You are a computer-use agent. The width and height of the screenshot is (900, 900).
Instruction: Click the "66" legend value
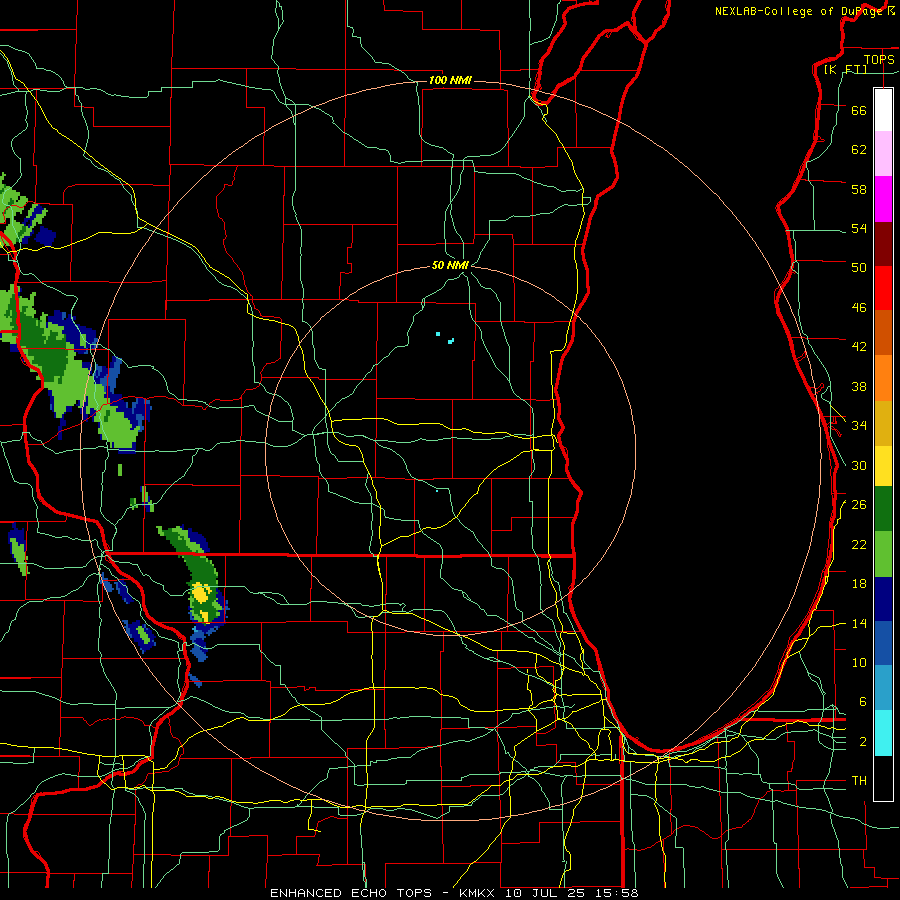click(x=859, y=111)
